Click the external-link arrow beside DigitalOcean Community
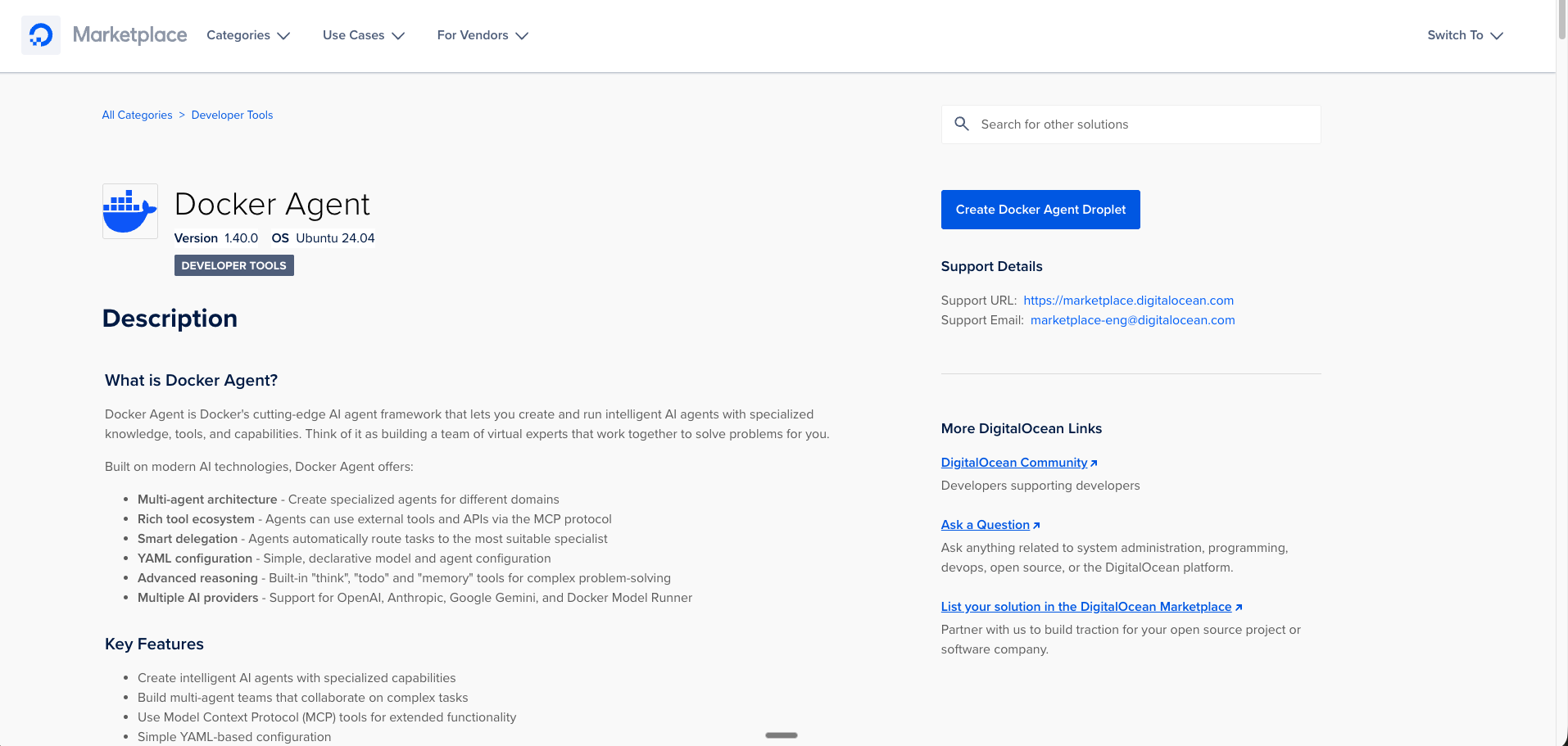Image resolution: width=1568 pixels, height=746 pixels. coord(1094,462)
